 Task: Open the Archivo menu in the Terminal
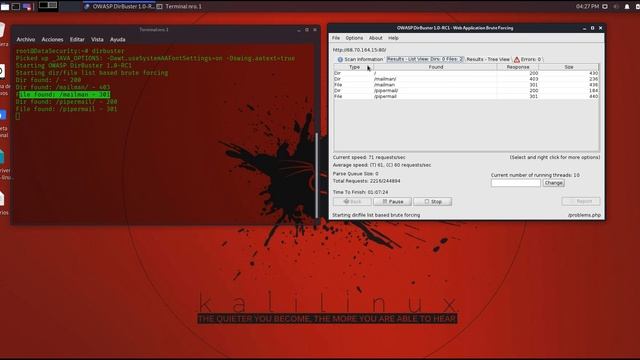coord(26,40)
